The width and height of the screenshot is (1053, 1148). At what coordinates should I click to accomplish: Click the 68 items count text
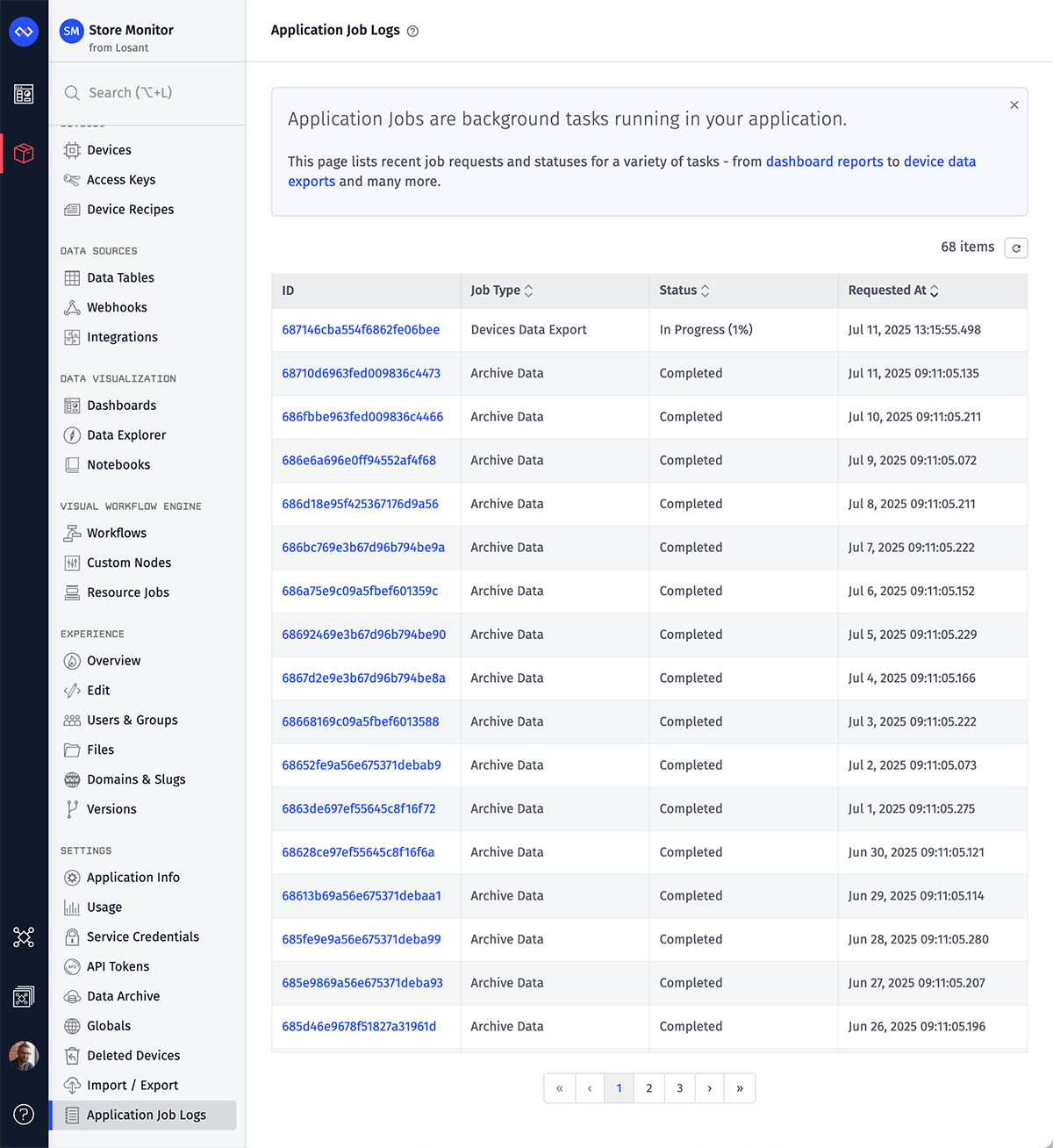coord(968,248)
